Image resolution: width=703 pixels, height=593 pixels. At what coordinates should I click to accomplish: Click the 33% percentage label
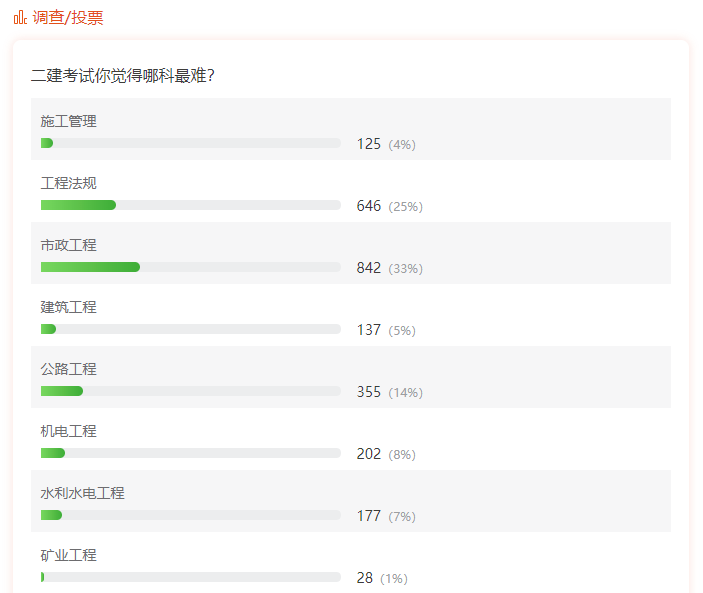click(x=406, y=269)
